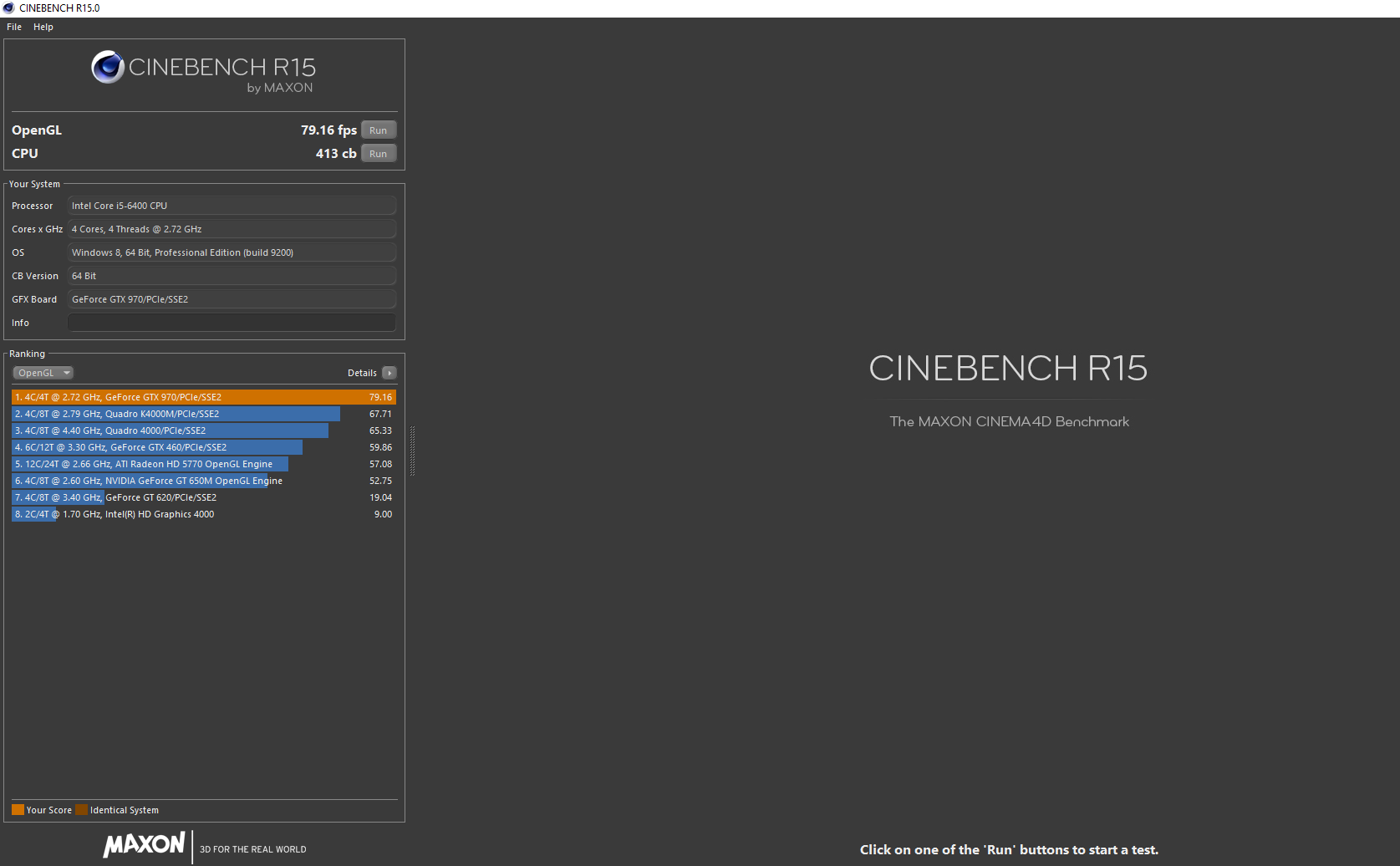Click the Cinebench sphere logo icon
1400x866 pixels.
click(x=108, y=67)
